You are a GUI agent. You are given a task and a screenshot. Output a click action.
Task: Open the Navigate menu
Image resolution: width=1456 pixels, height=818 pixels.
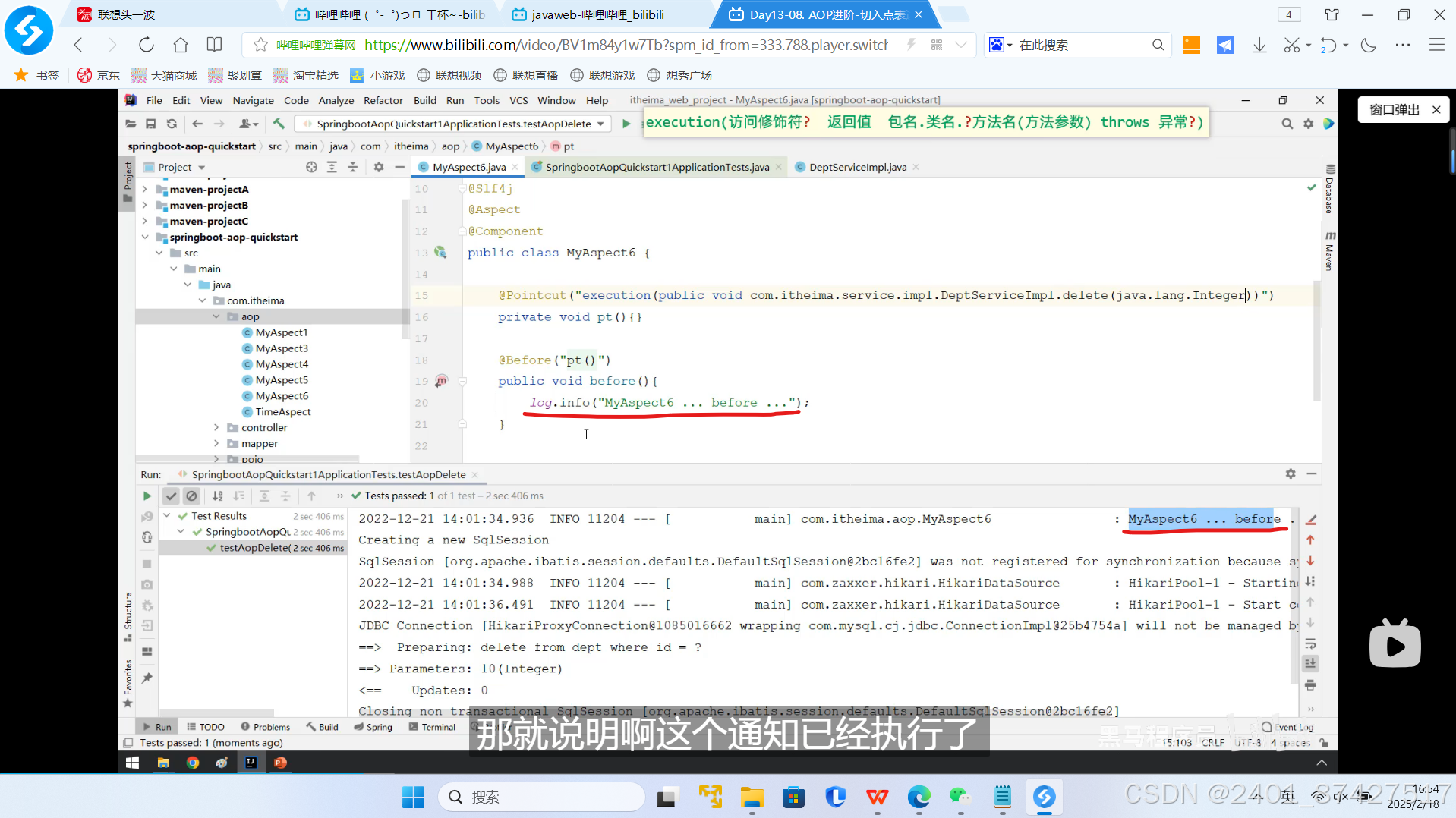(253, 100)
